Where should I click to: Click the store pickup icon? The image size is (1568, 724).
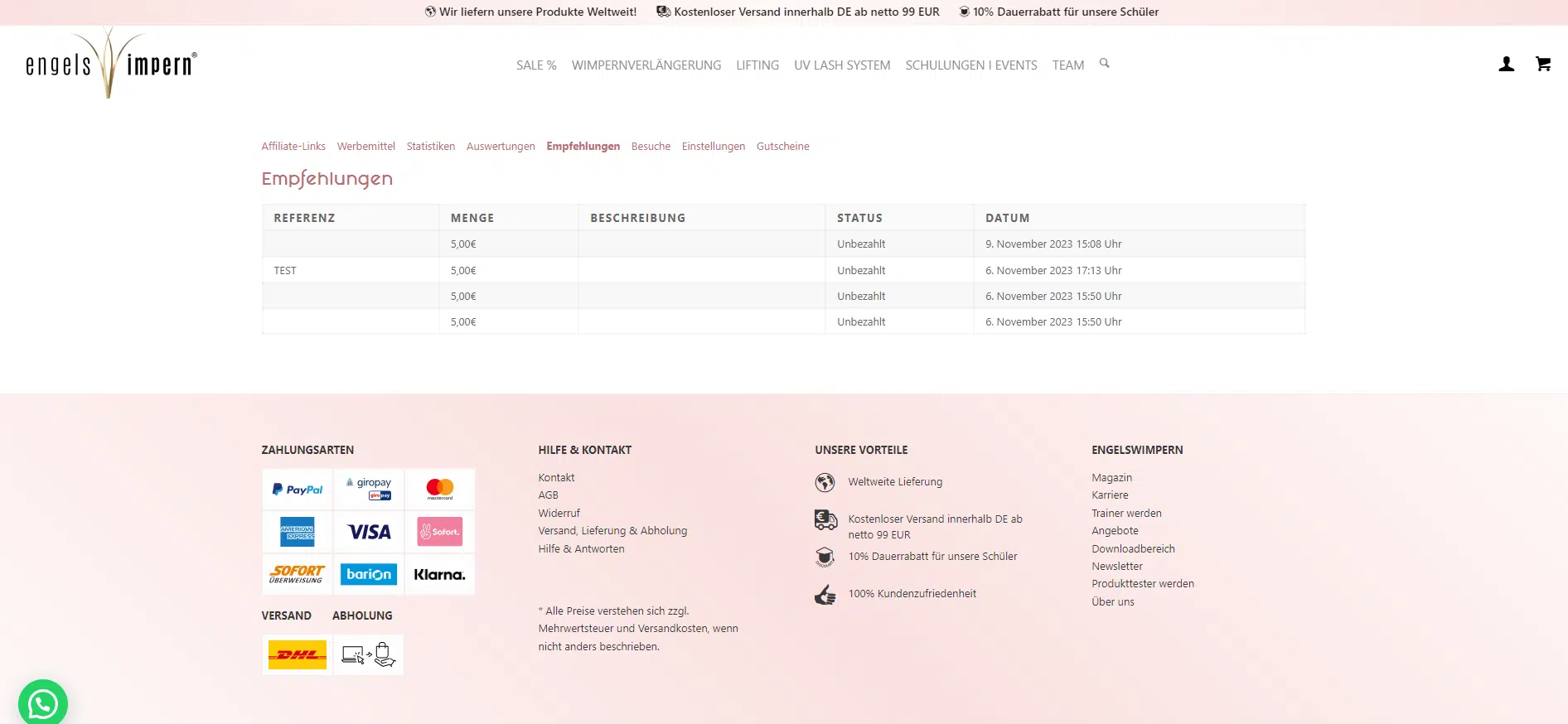click(x=369, y=655)
